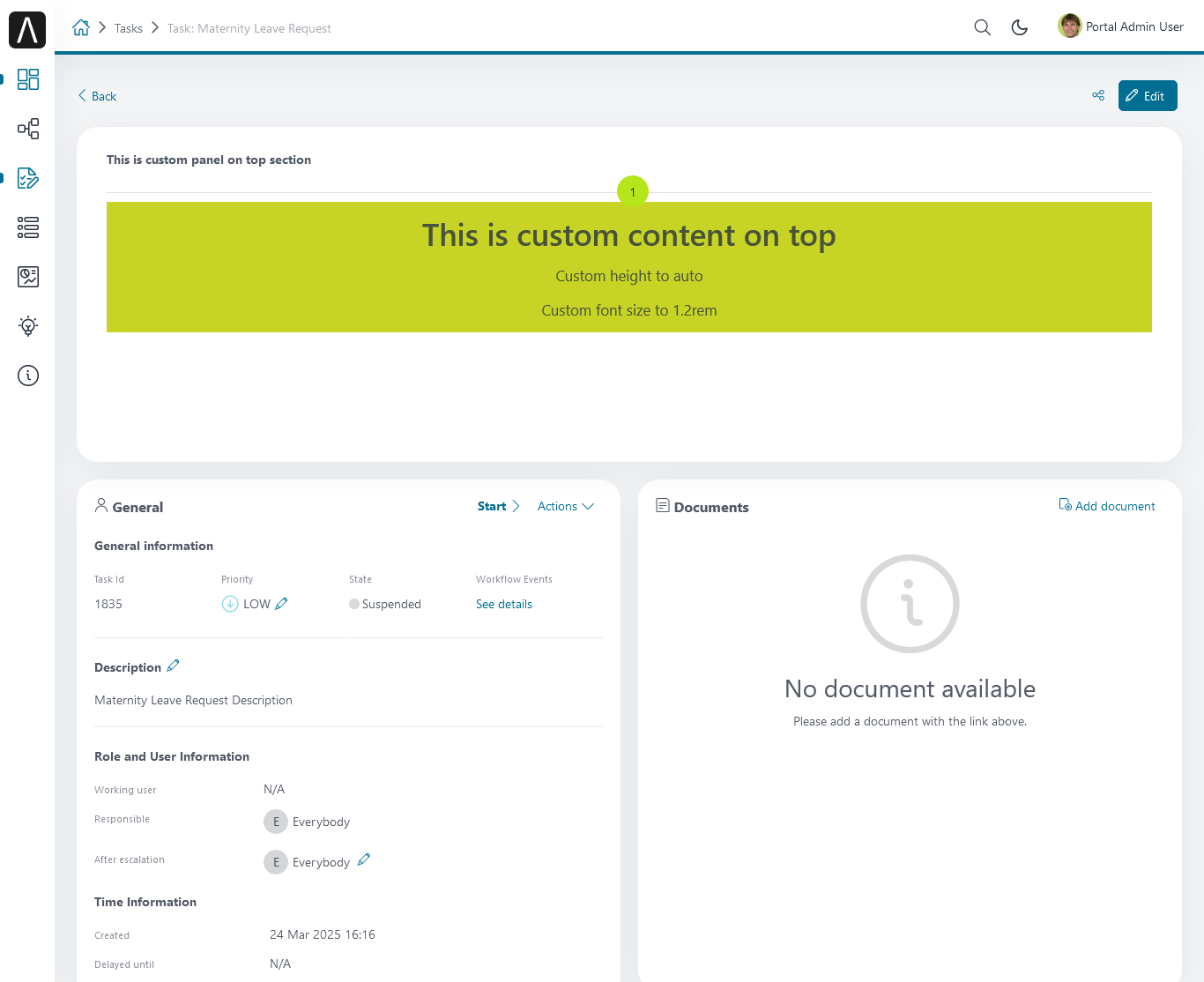Click Add document link
Viewport: 1204px width, 982px height.
point(1107,506)
